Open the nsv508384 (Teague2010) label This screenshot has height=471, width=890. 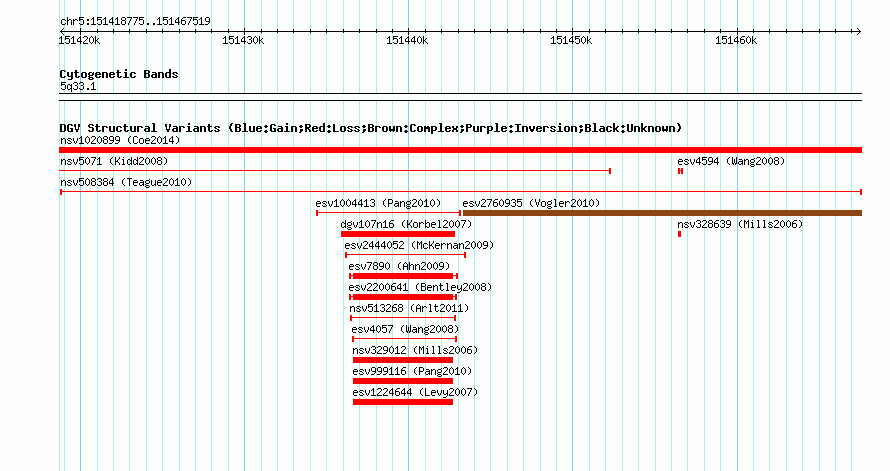pyautogui.click(x=126, y=182)
